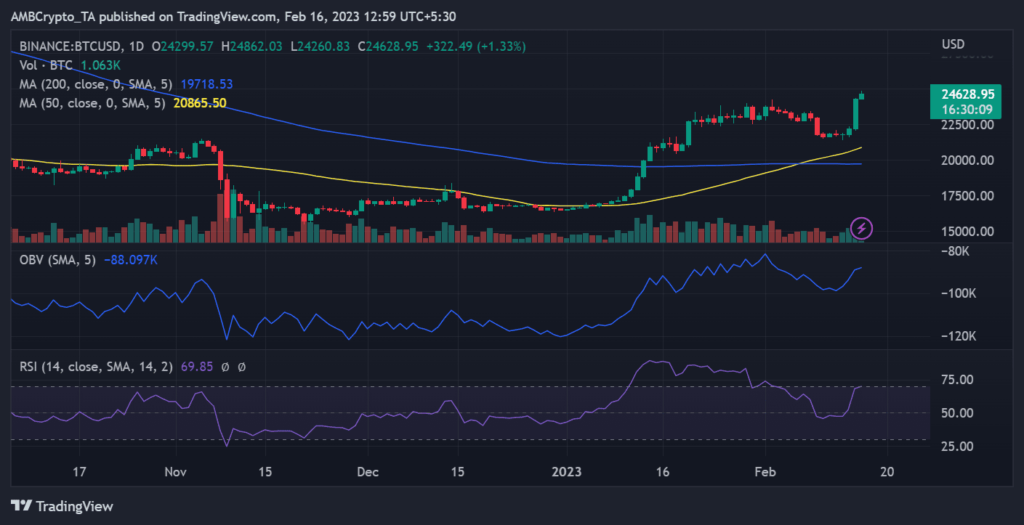Viewport: 1024px width, 525px height.
Task: Select the BINANCE:BTCUSD symbol label
Action: 73,47
